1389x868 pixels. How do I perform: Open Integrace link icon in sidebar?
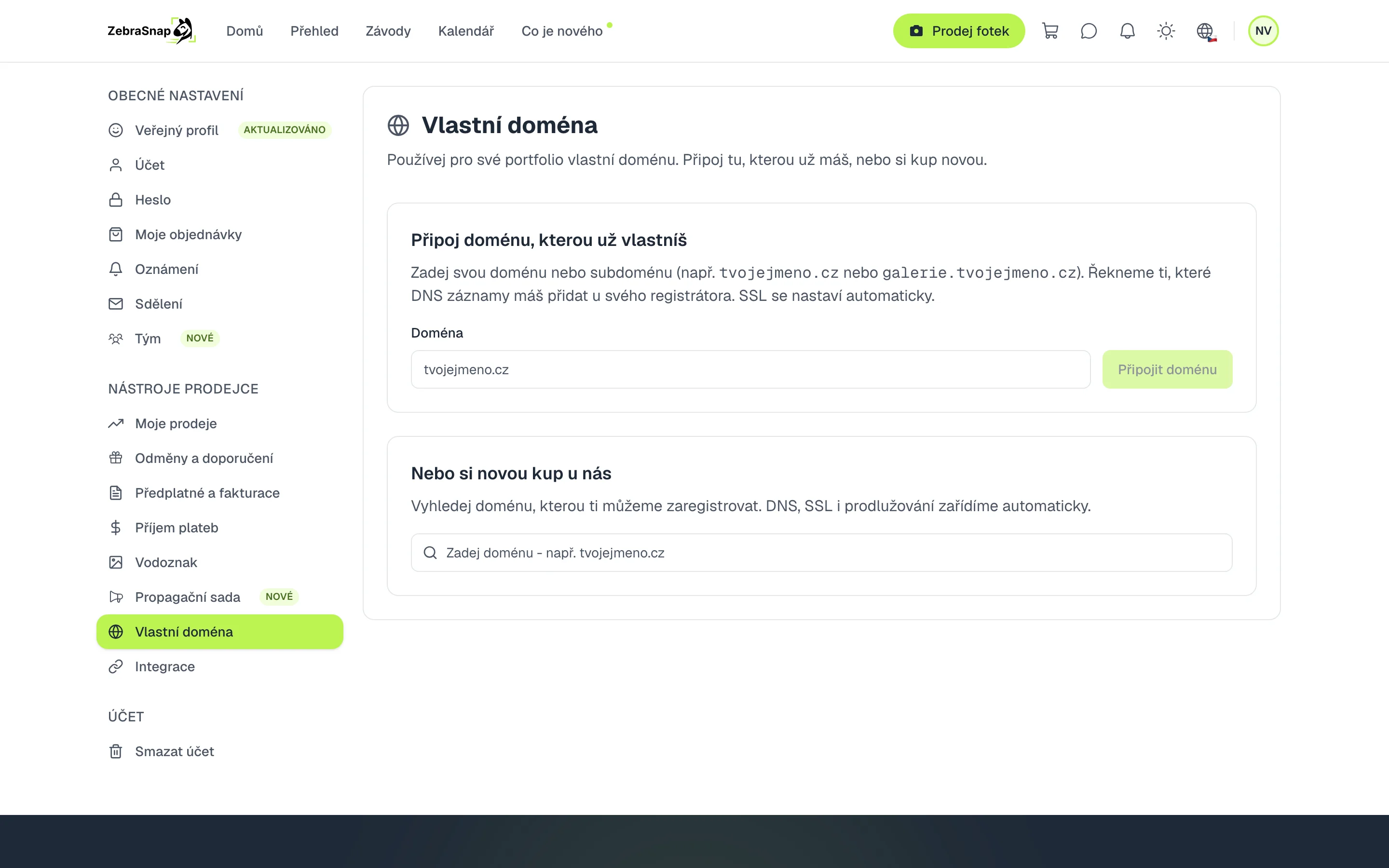click(116, 666)
